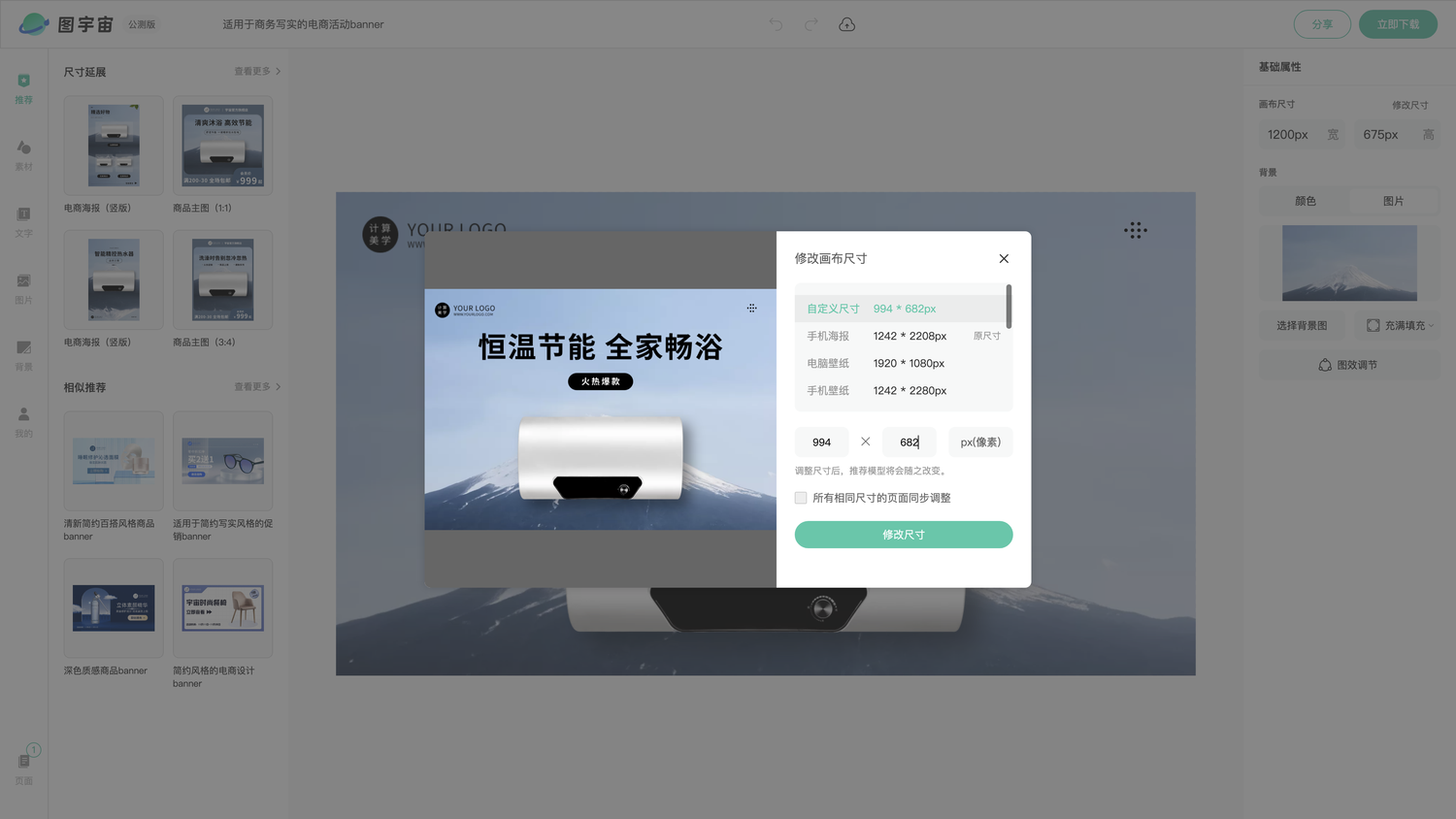Viewport: 1456px width, 819px height.
Task: Open the 图片 sidebar panel
Action: tap(23, 288)
